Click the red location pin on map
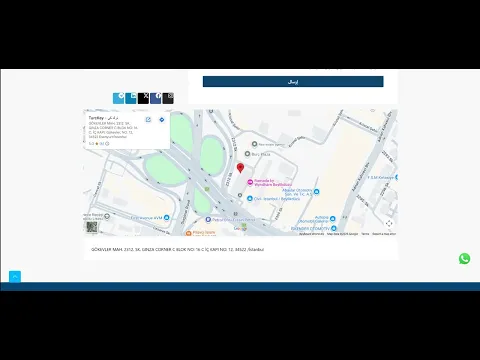 (x=240, y=168)
